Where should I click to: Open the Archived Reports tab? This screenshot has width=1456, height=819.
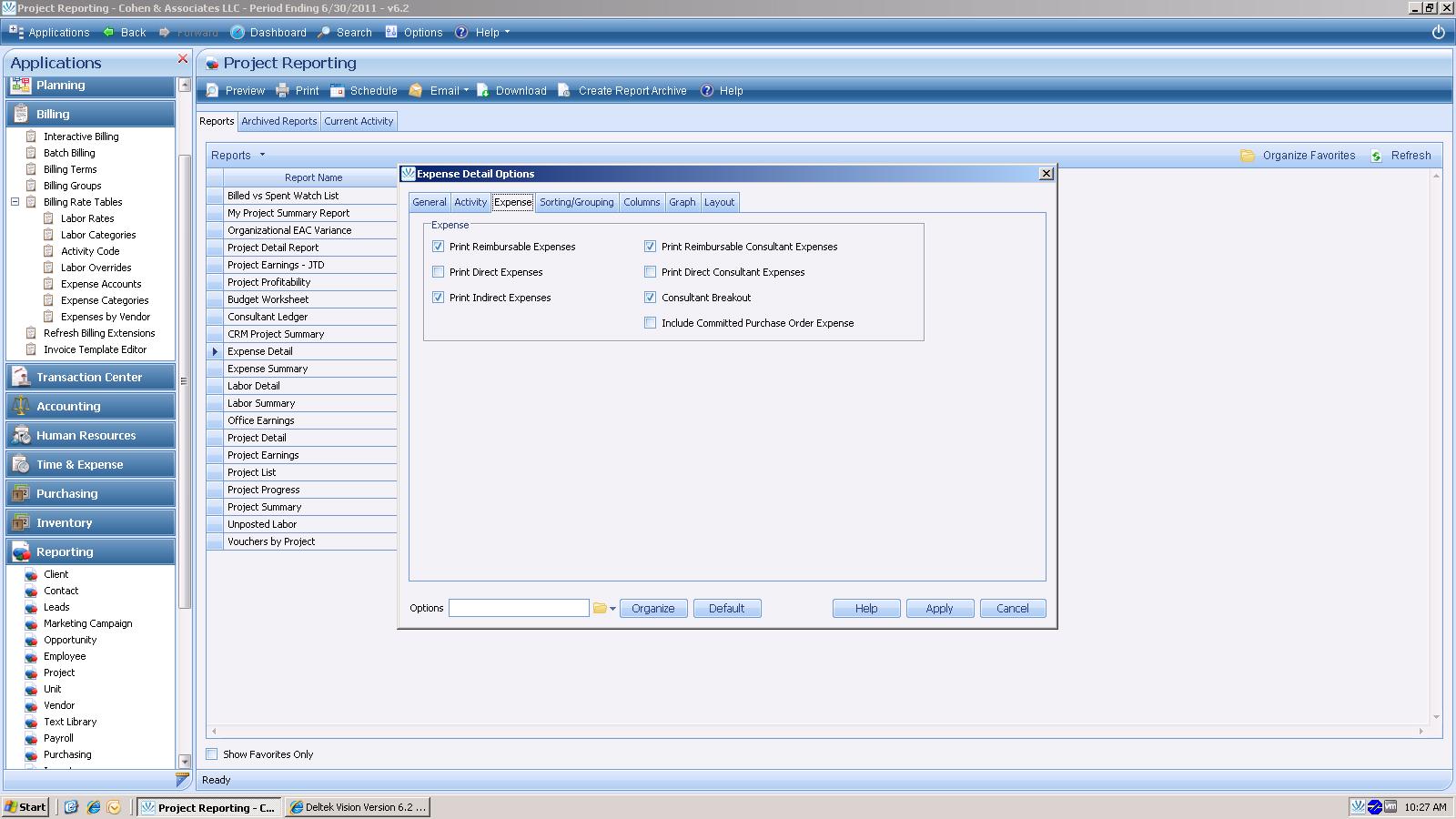pyautogui.click(x=278, y=121)
